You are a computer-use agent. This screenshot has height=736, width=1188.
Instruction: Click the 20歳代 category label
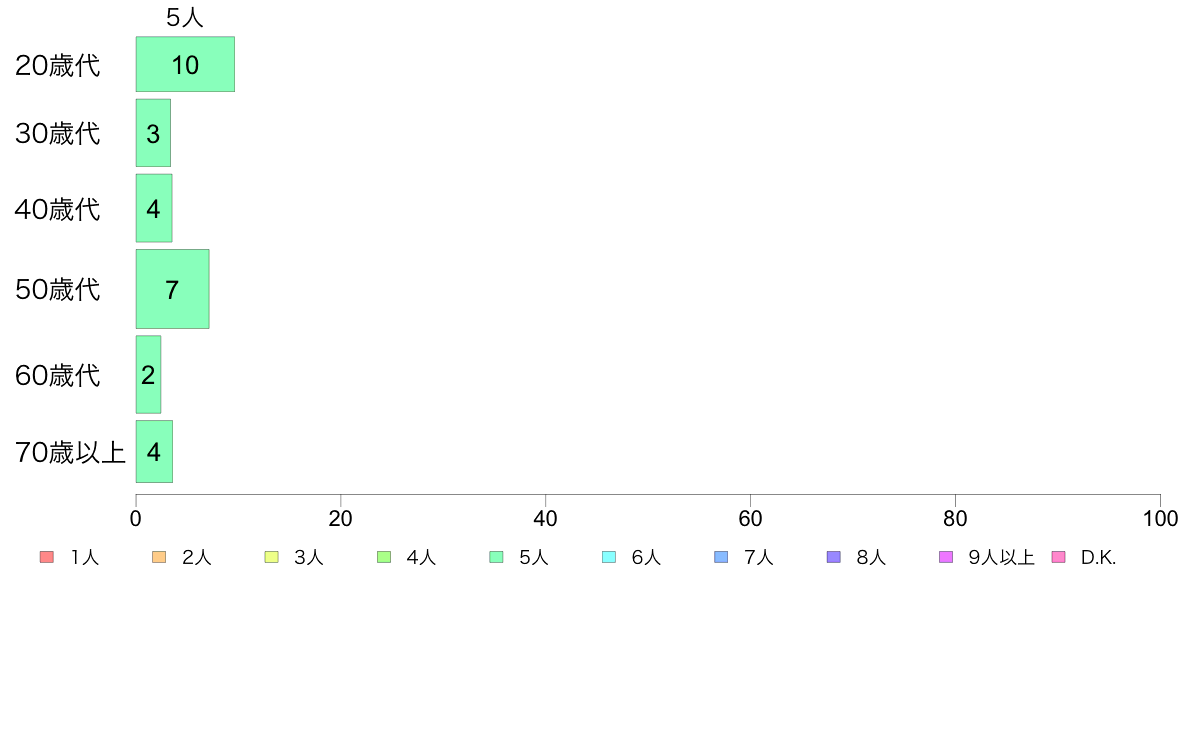[x=58, y=66]
